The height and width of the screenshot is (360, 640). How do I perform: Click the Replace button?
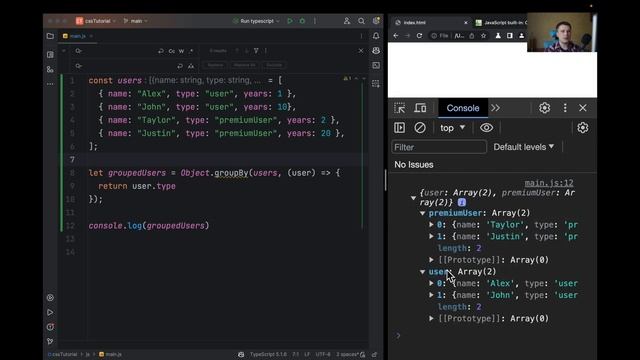[x=216, y=65]
